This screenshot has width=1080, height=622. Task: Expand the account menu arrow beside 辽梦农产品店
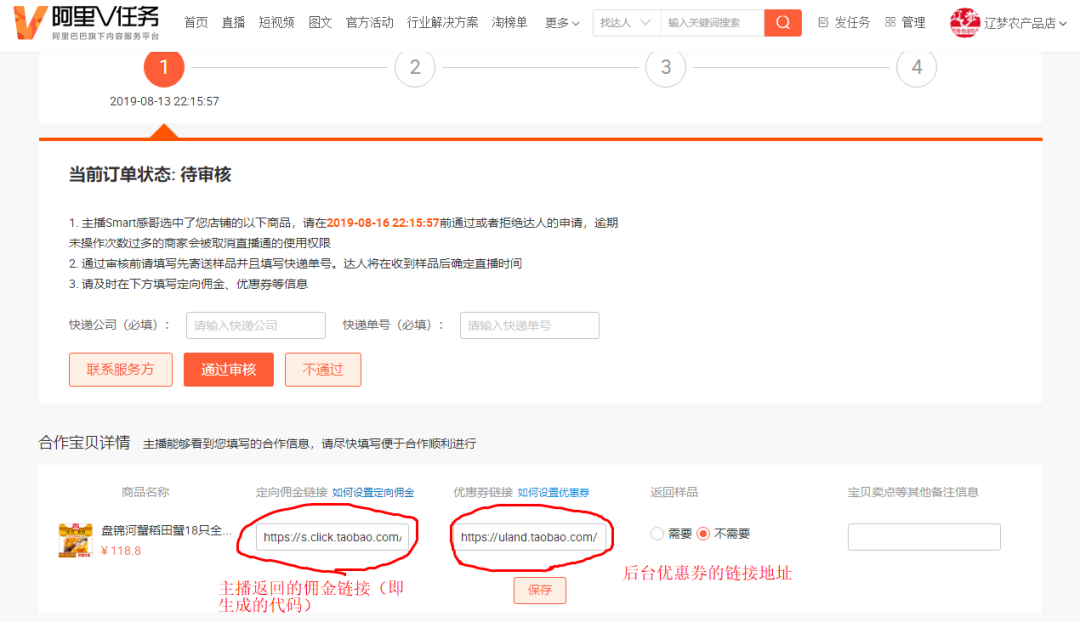[1063, 23]
